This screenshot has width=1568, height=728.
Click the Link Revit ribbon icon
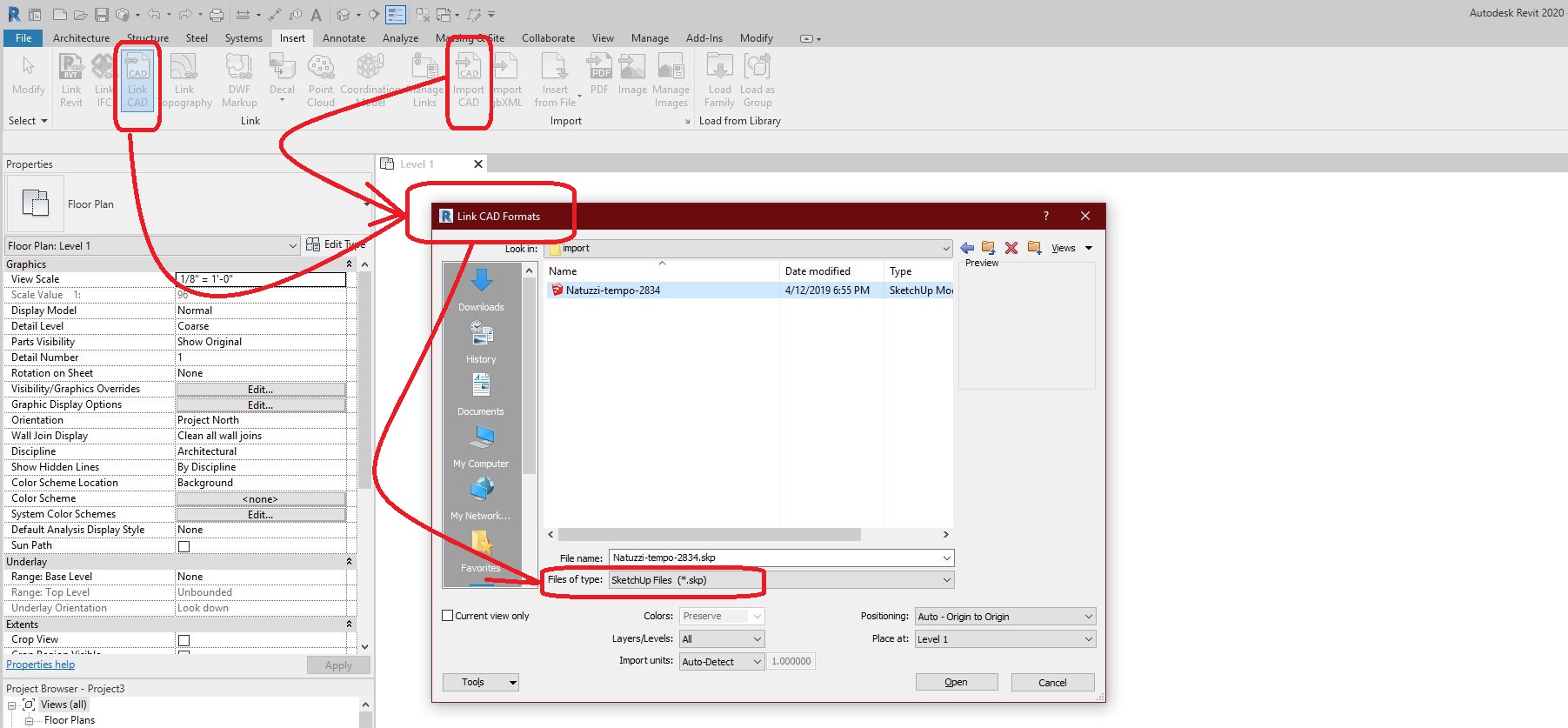[x=71, y=80]
